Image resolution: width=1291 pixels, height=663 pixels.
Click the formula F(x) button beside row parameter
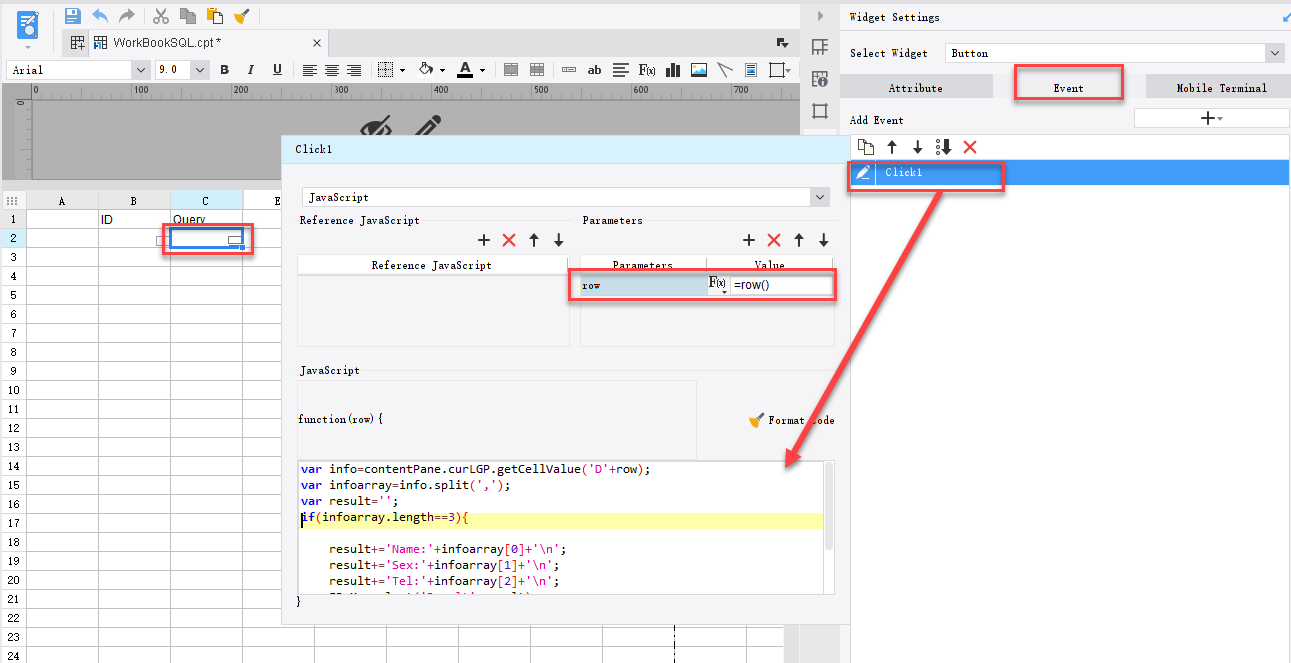tap(719, 284)
